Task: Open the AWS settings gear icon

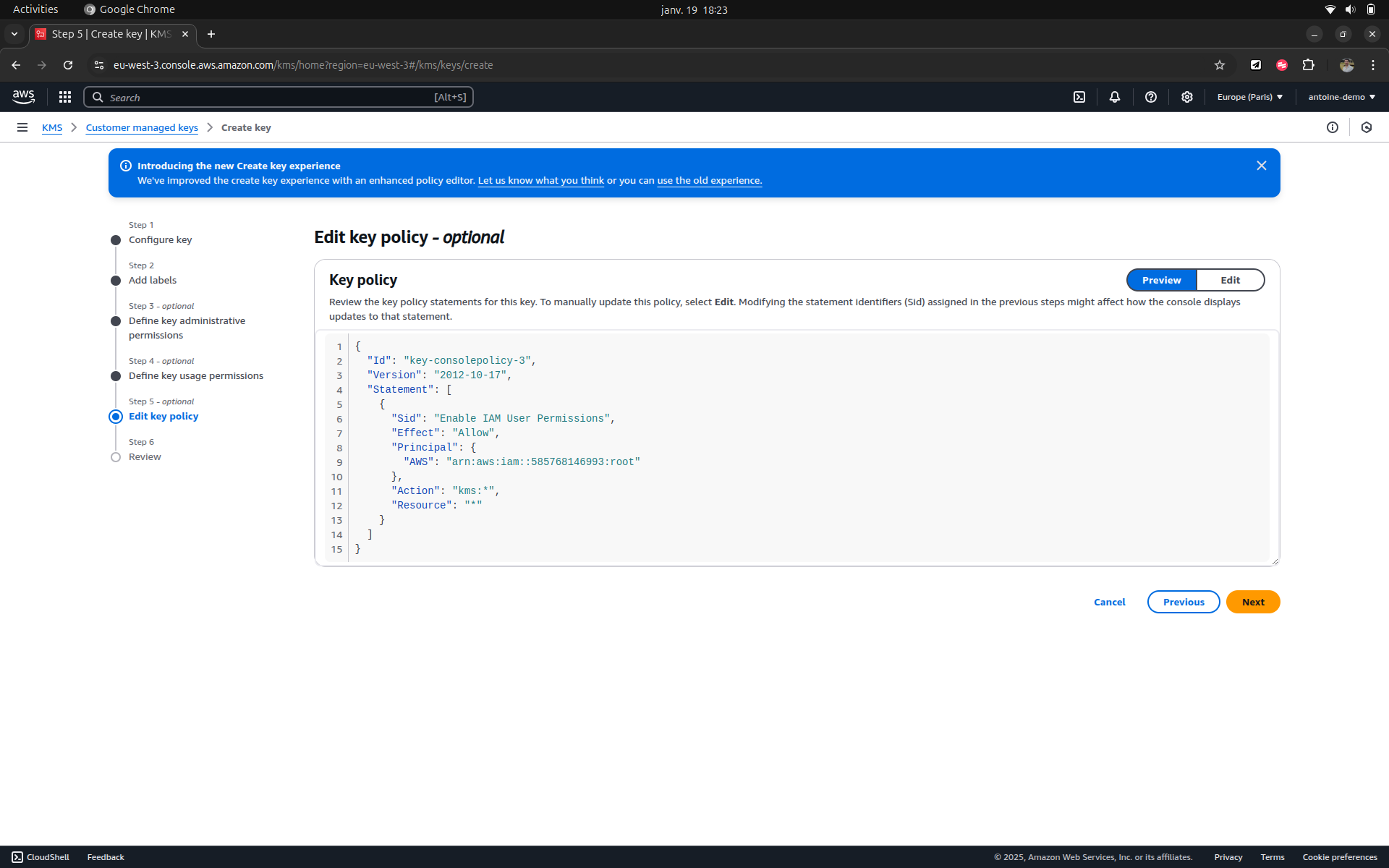Action: (1186, 97)
